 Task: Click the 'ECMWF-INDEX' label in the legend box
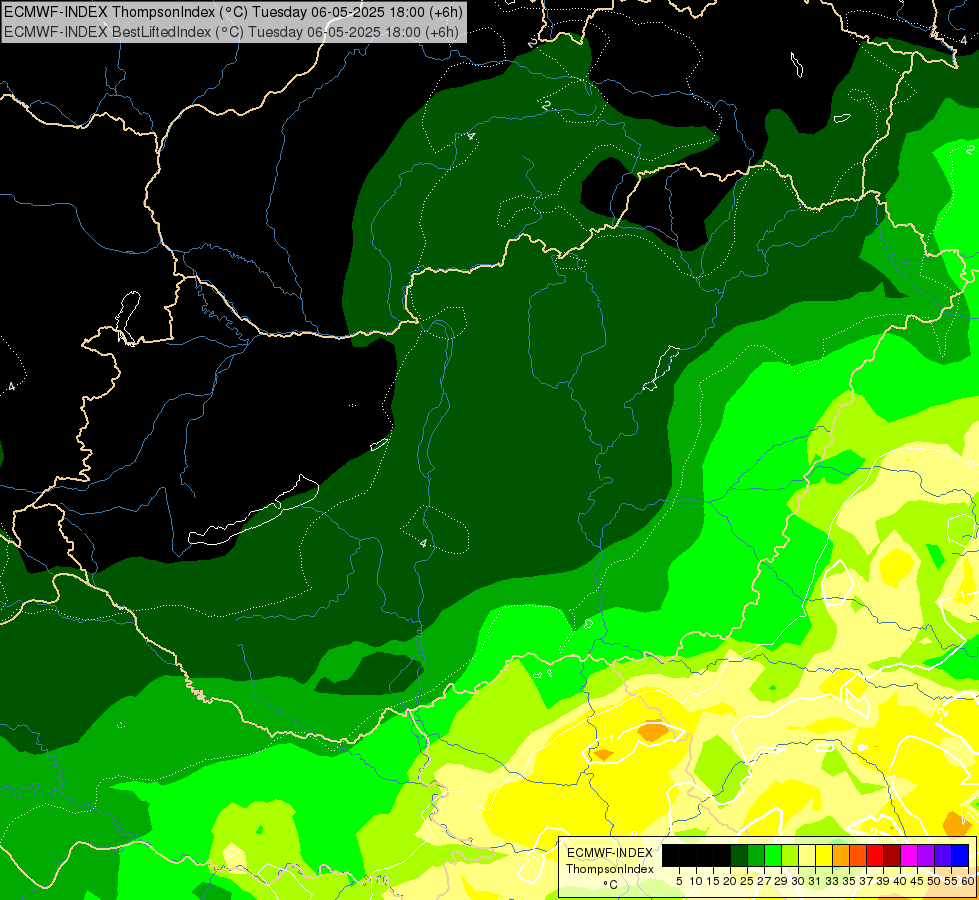tap(610, 853)
